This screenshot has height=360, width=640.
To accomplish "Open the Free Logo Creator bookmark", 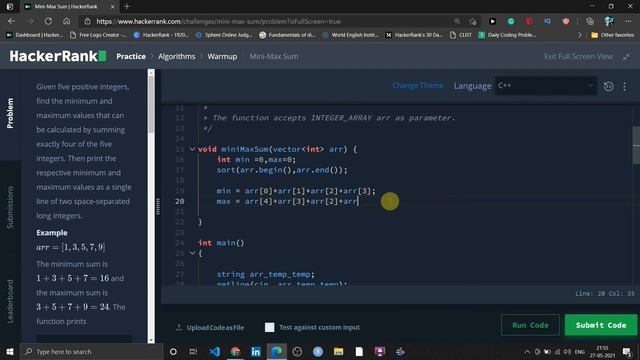I will pos(98,35).
